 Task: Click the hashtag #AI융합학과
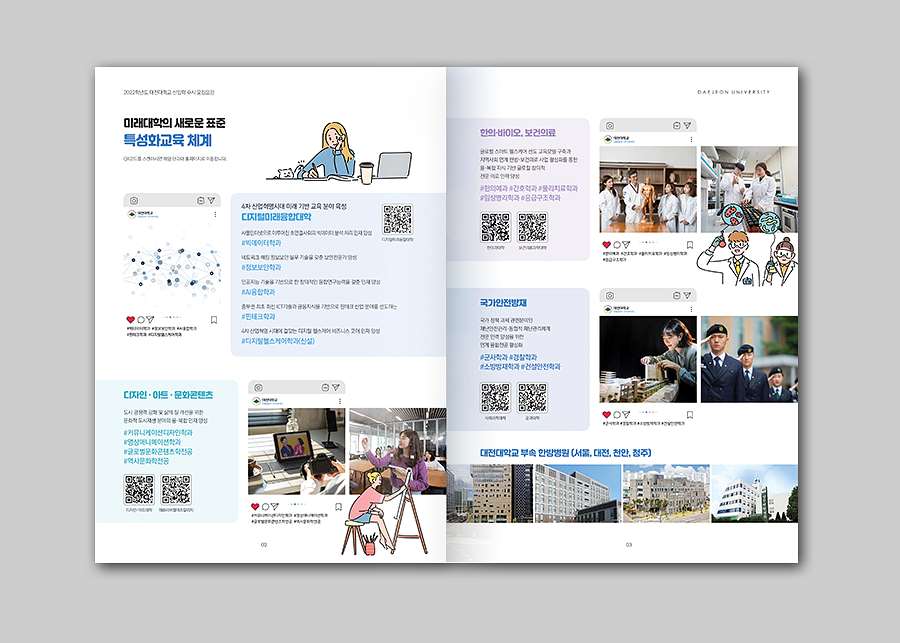[258, 292]
